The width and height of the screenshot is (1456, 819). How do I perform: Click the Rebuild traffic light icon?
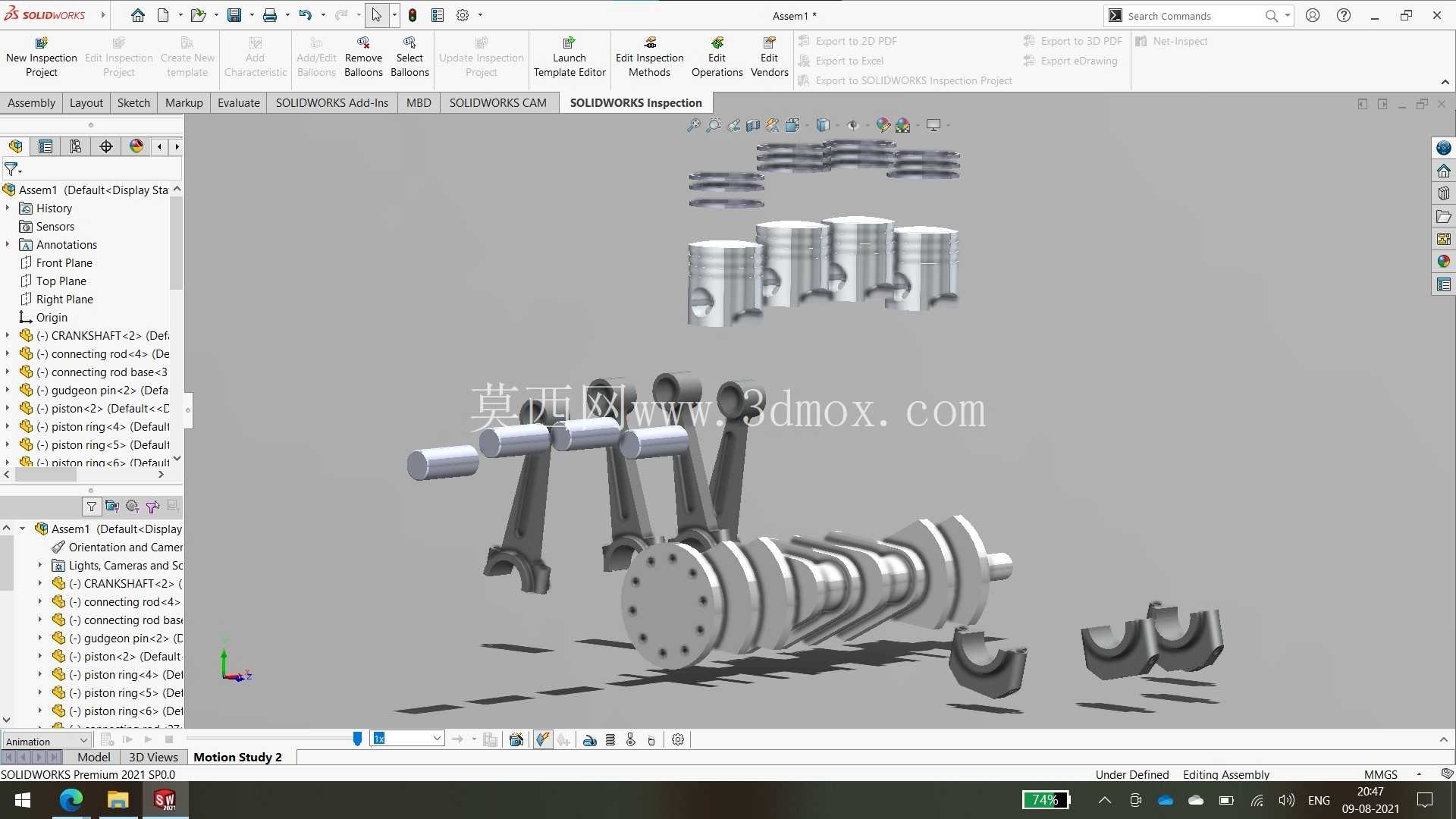pyautogui.click(x=413, y=15)
